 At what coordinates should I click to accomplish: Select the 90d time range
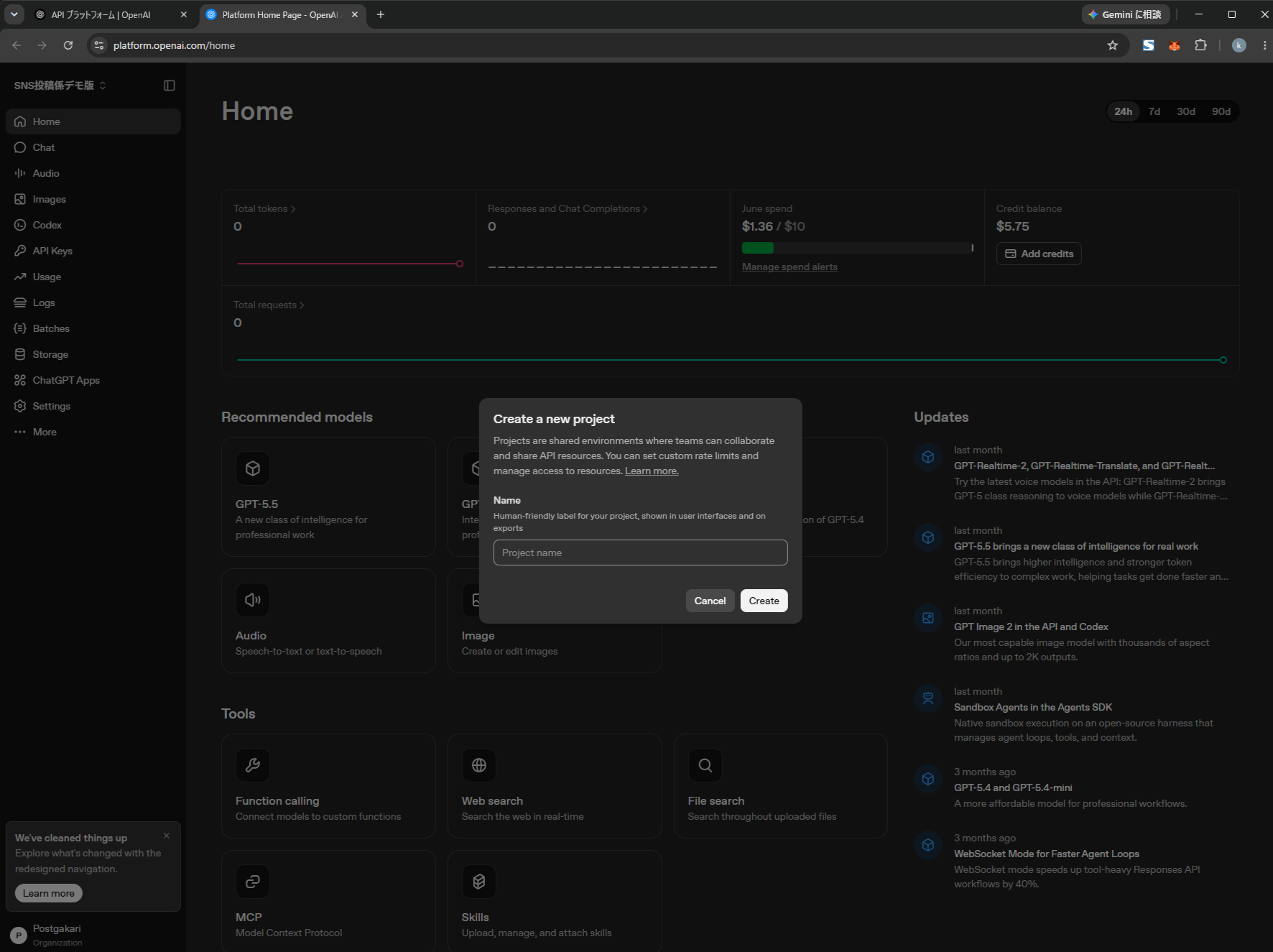pyautogui.click(x=1221, y=111)
